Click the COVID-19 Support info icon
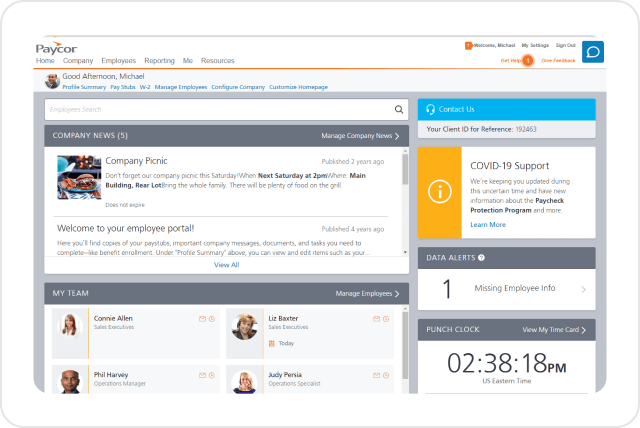This screenshot has width=640, height=428. (440, 191)
